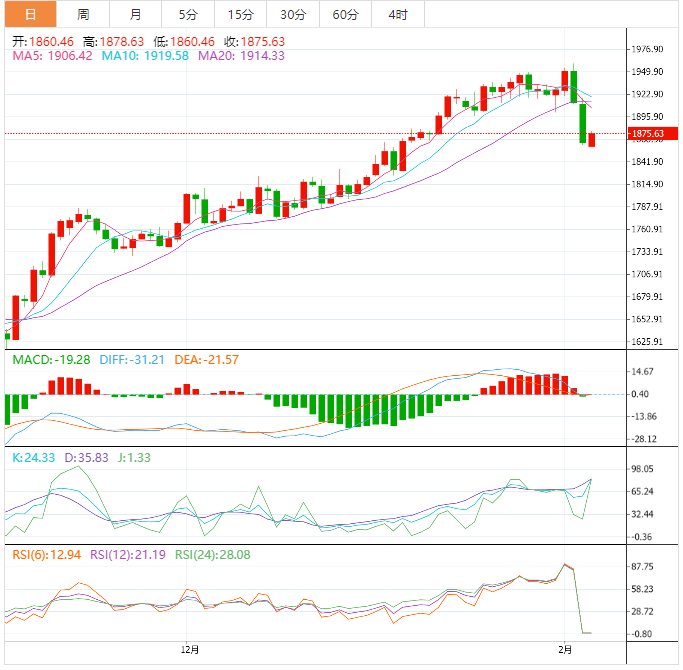Select the DIFF indicator label
Image resolution: width=683 pixels, height=670 pixels.
[x=128, y=360]
